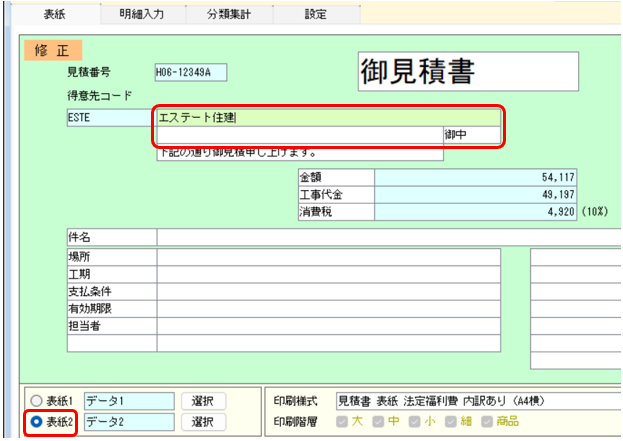
Task: Click the 件名 input field
Action: (x=389, y=237)
